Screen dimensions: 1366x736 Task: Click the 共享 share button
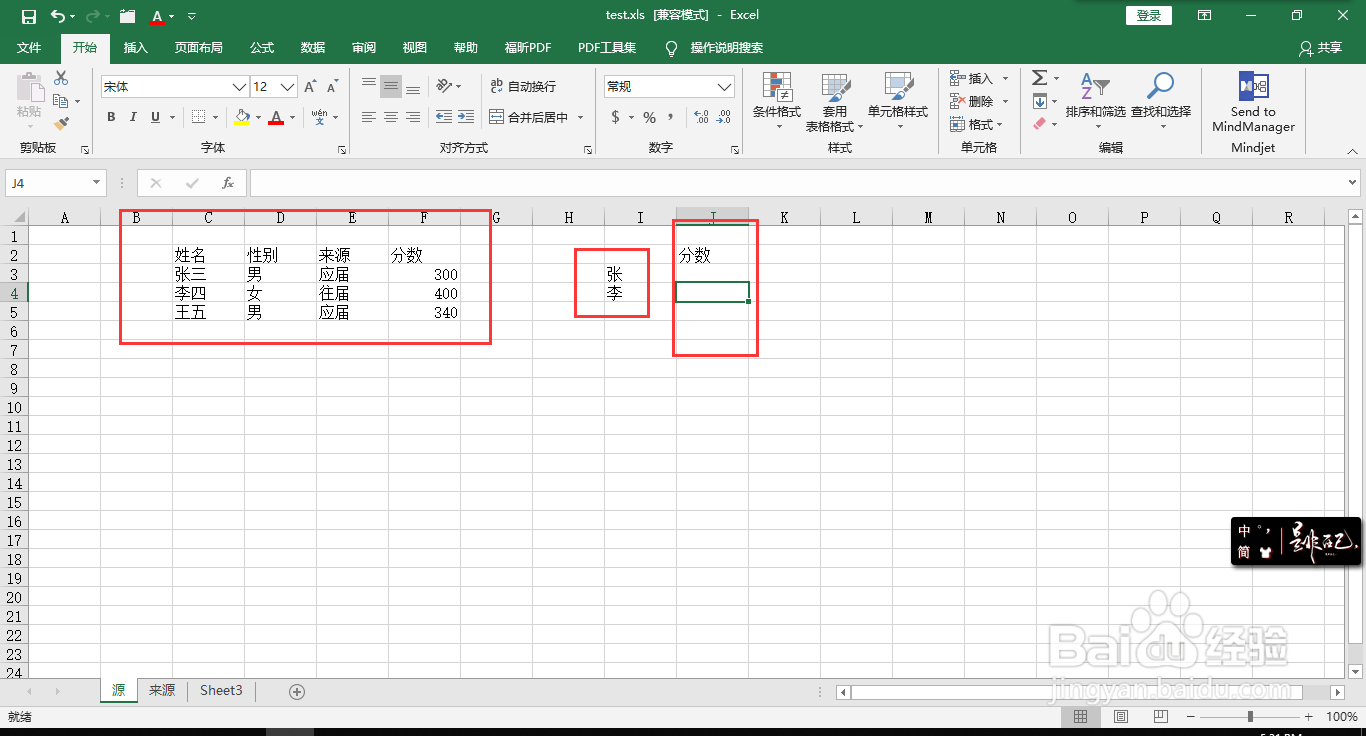[x=1320, y=48]
